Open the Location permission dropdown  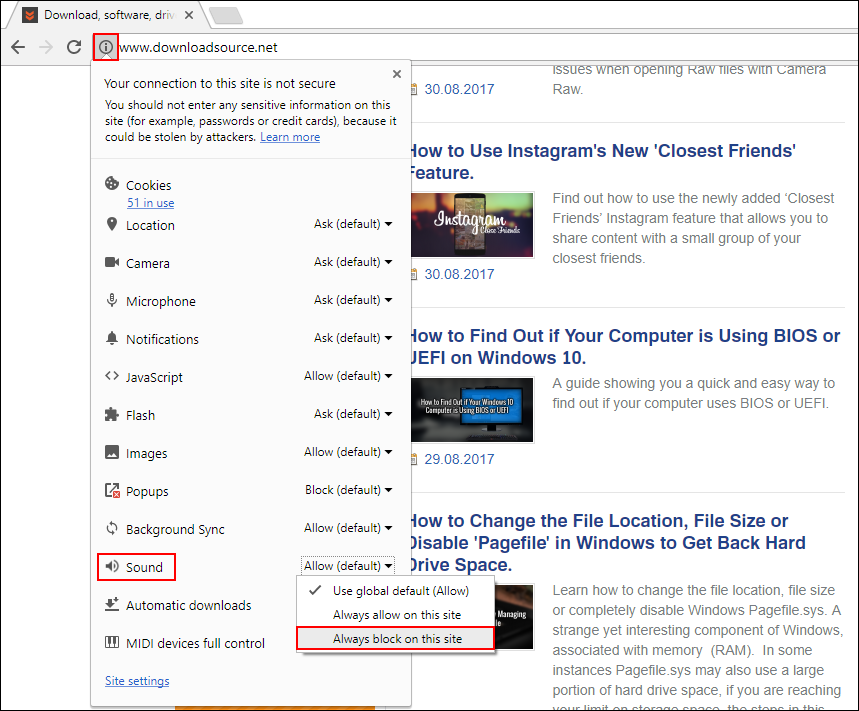(x=353, y=224)
